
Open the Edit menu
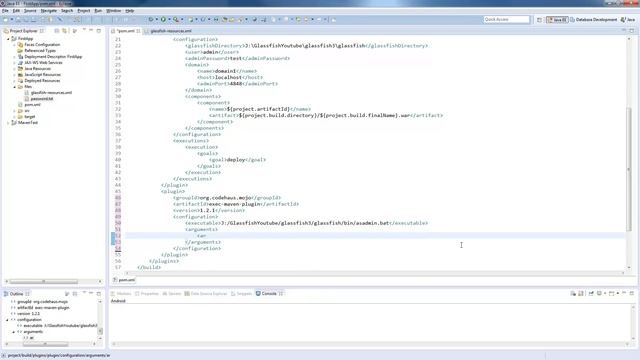tap(16, 11)
